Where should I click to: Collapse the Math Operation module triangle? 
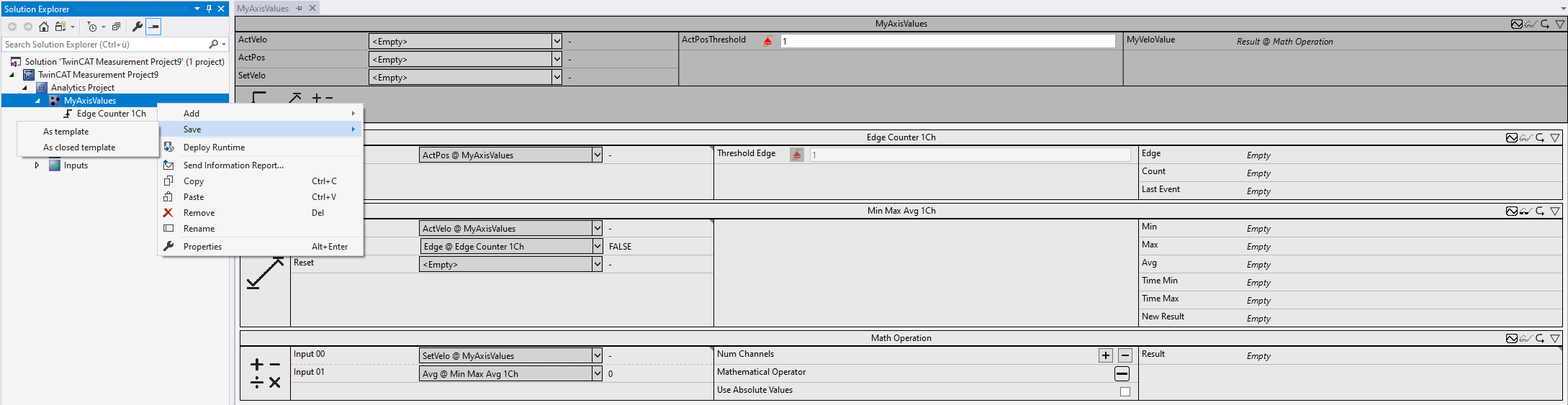[x=1555, y=338]
